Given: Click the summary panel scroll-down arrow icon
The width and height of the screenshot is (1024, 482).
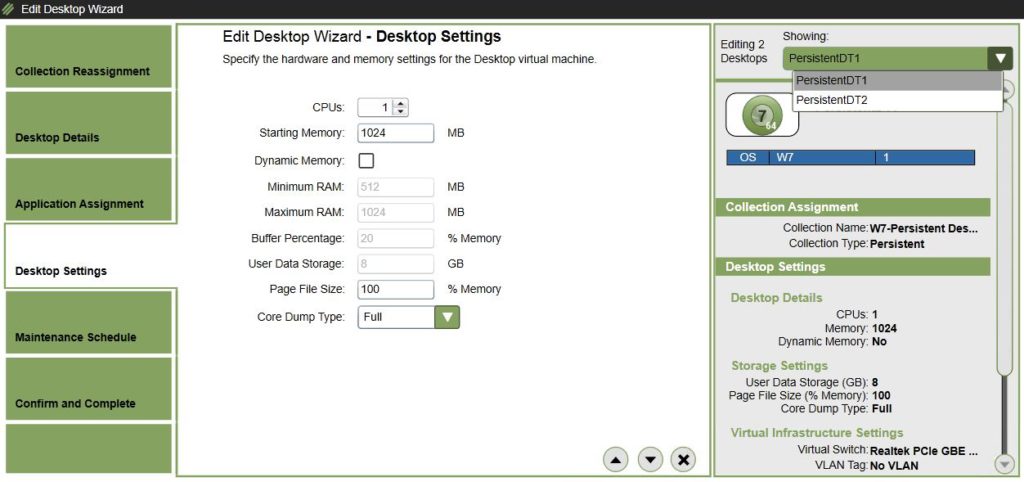Looking at the screenshot, I should point(1004,464).
